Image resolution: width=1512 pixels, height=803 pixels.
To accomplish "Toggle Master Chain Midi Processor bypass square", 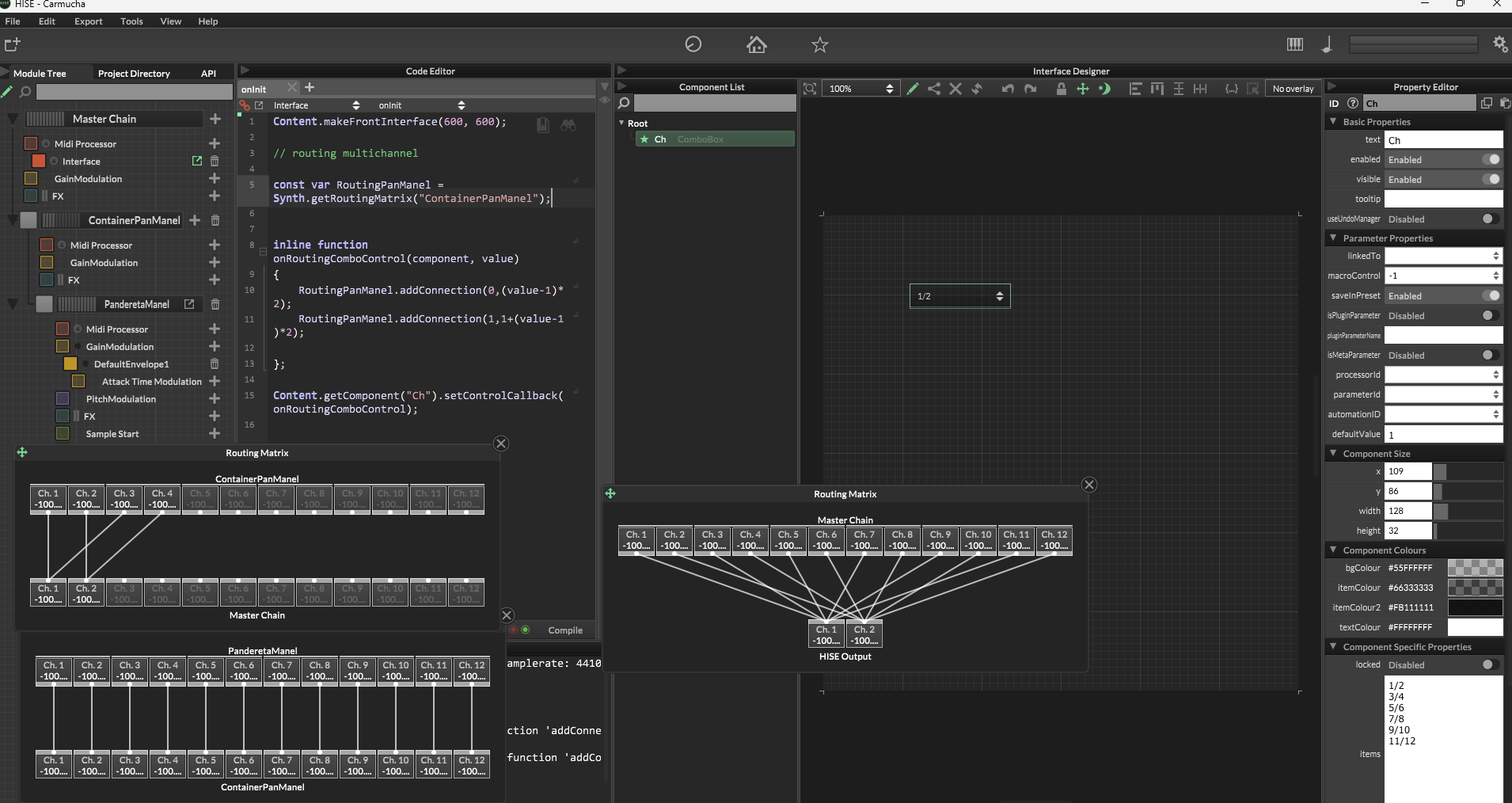I will point(32,143).
